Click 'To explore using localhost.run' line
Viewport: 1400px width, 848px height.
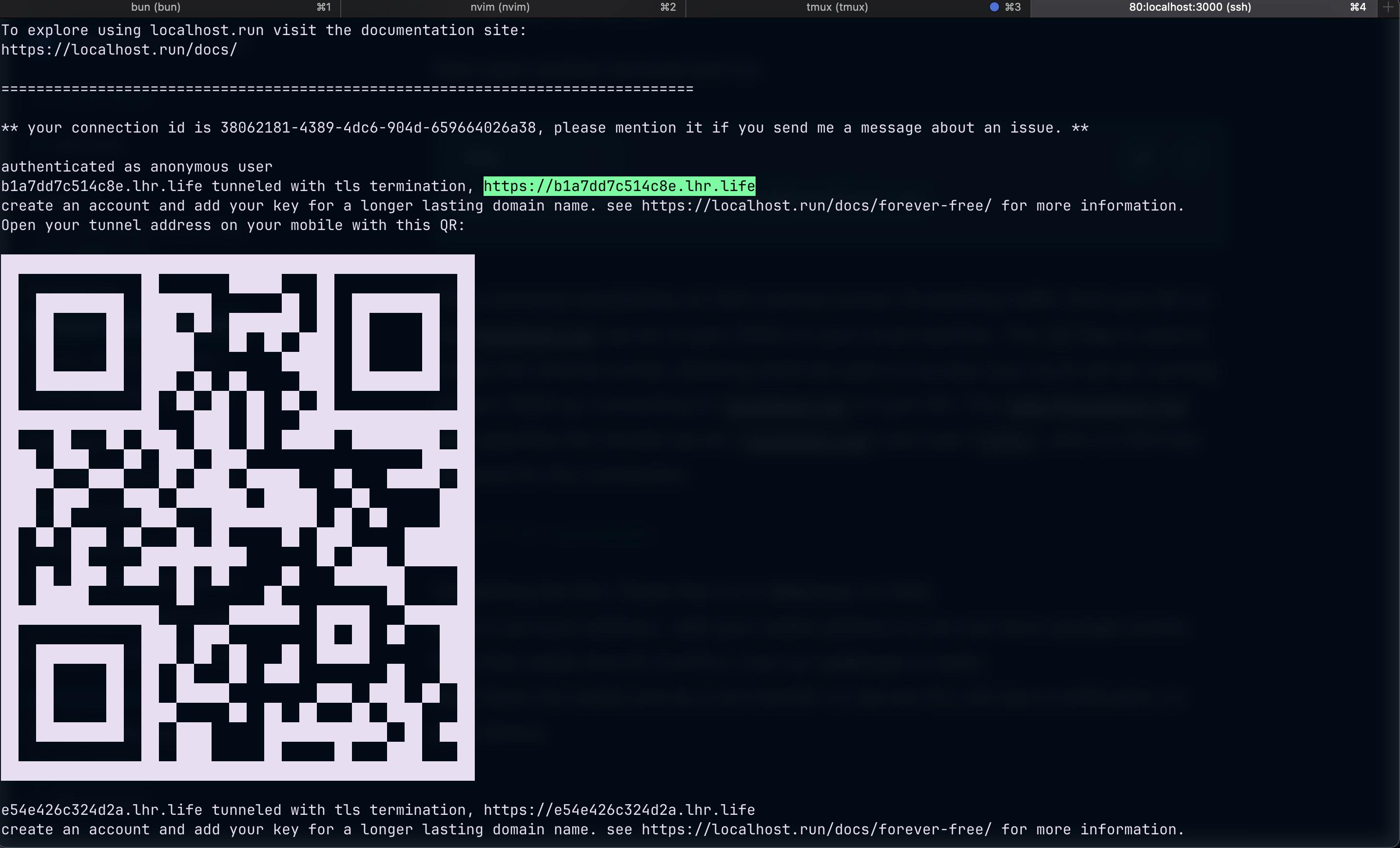click(x=264, y=31)
